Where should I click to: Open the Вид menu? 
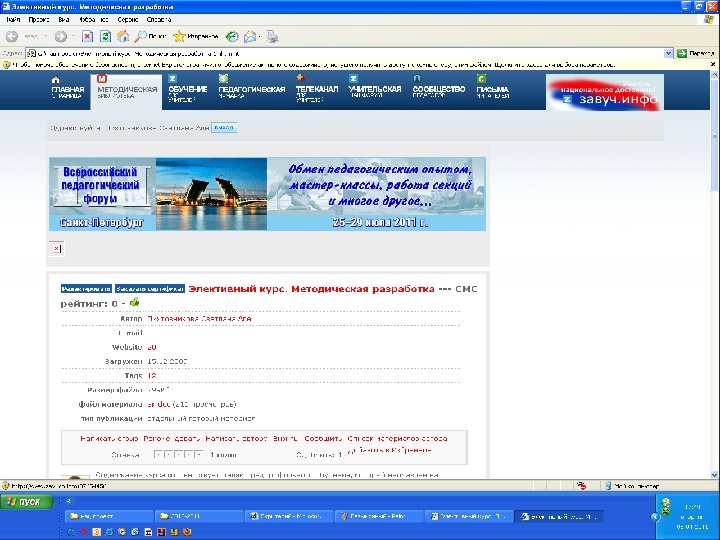[64, 20]
